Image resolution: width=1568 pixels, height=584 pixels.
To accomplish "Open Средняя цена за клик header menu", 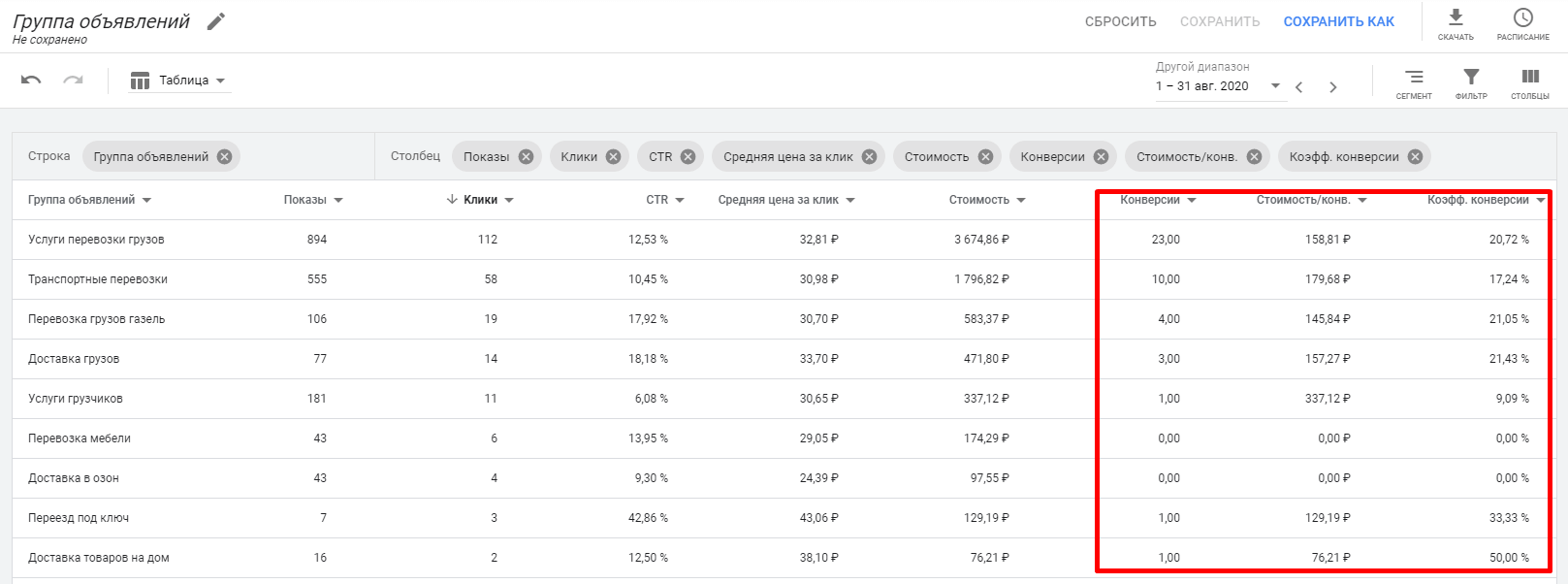I will (x=850, y=201).
